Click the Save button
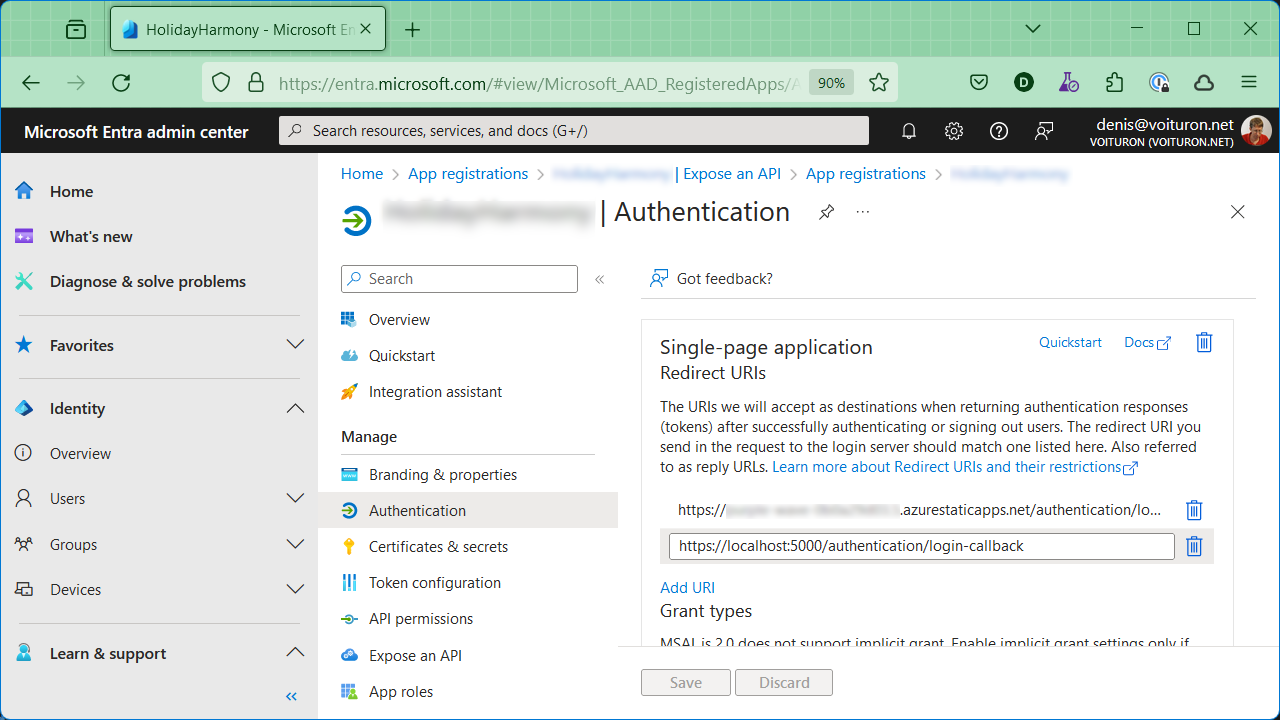Viewport: 1280px width, 720px height. point(686,683)
